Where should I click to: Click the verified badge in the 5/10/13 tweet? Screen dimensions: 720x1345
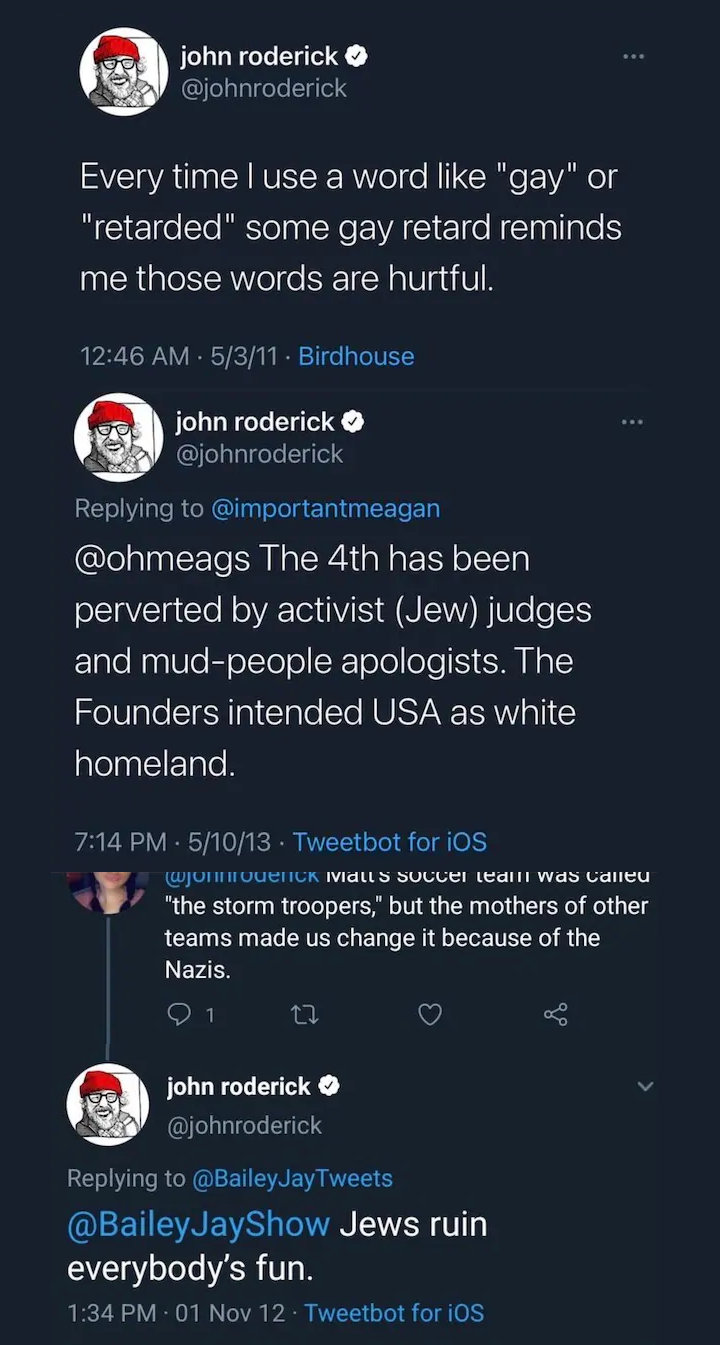click(x=353, y=423)
